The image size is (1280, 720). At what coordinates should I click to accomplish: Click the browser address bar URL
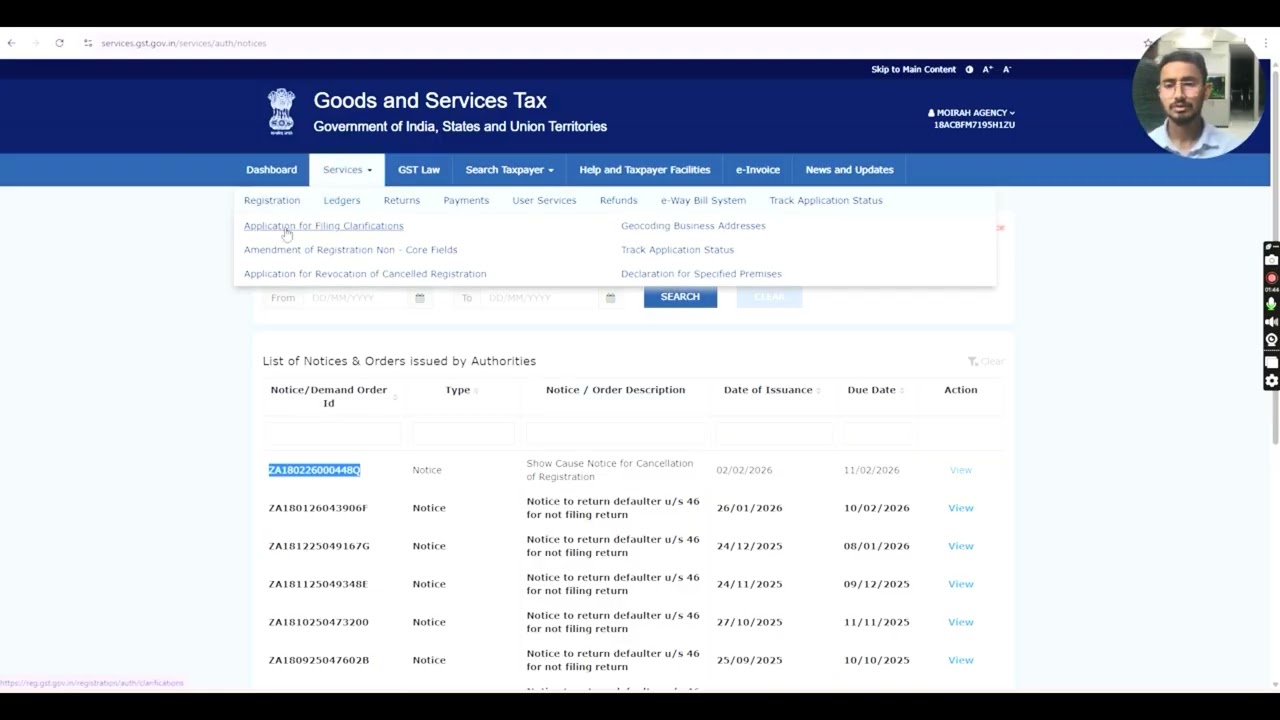click(x=184, y=43)
